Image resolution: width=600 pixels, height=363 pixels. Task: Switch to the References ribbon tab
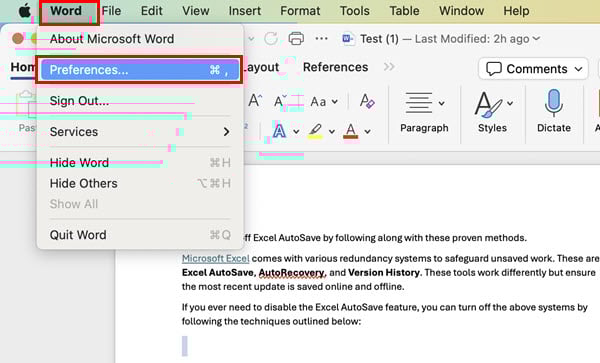[x=335, y=67]
